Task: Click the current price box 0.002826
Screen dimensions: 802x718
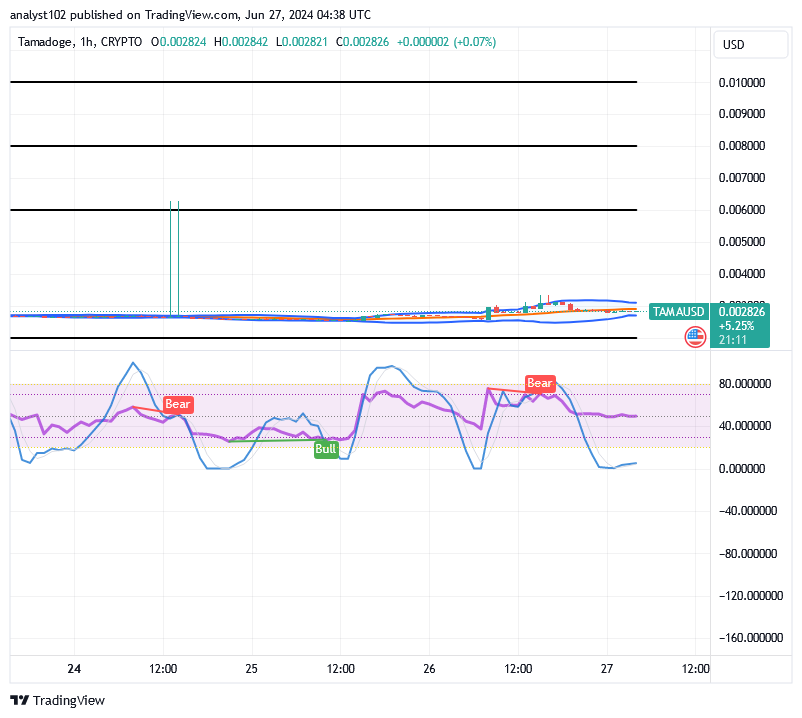Action: coord(740,325)
